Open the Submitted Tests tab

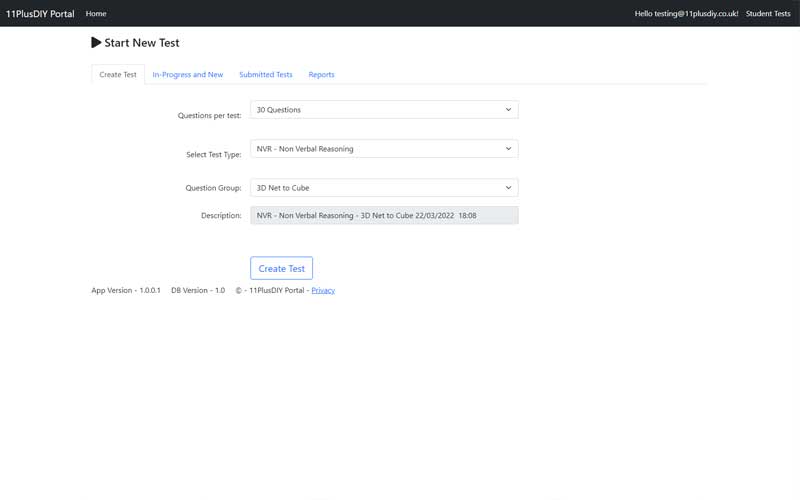[266, 75]
